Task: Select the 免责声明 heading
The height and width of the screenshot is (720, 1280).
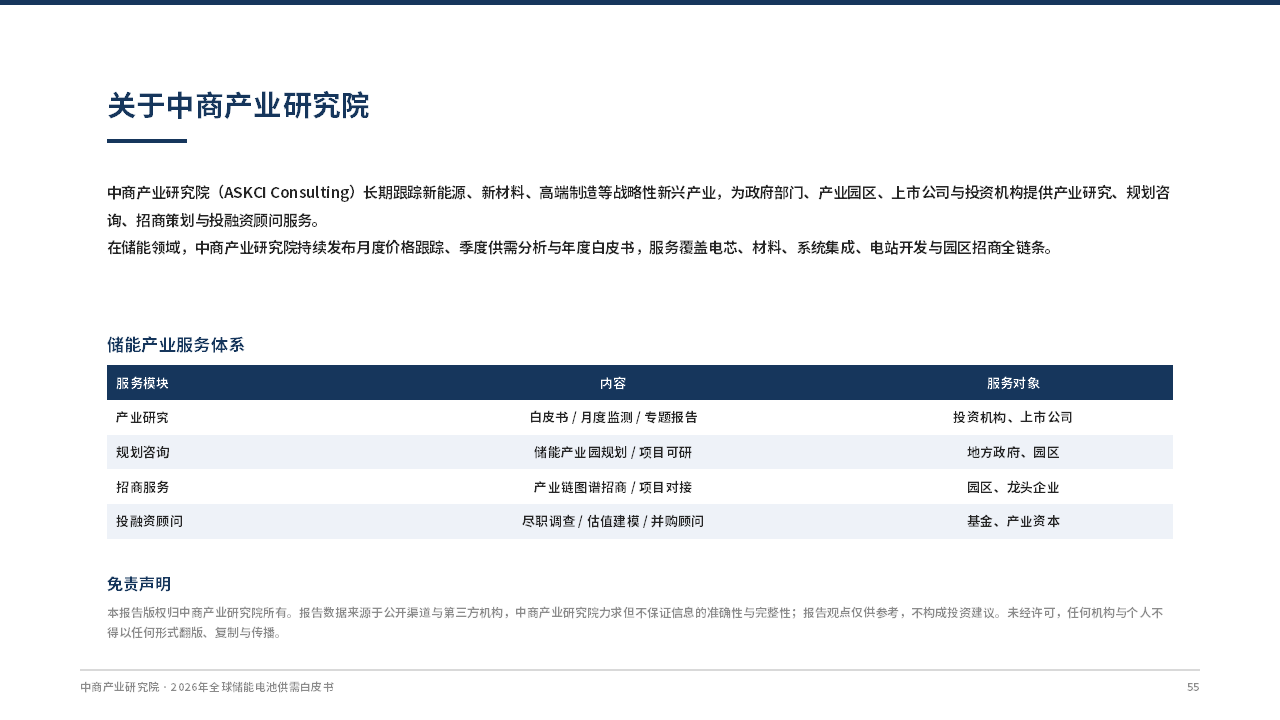Action: 139,584
